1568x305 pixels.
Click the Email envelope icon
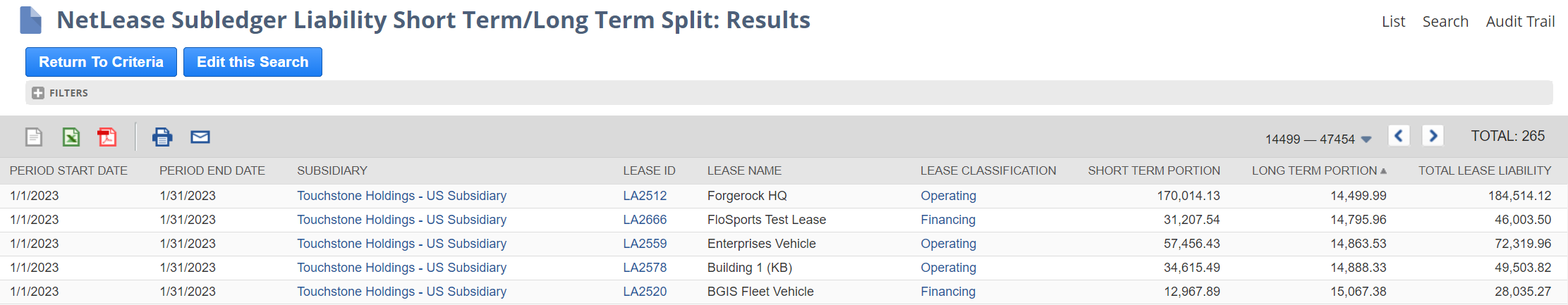pyautogui.click(x=200, y=137)
